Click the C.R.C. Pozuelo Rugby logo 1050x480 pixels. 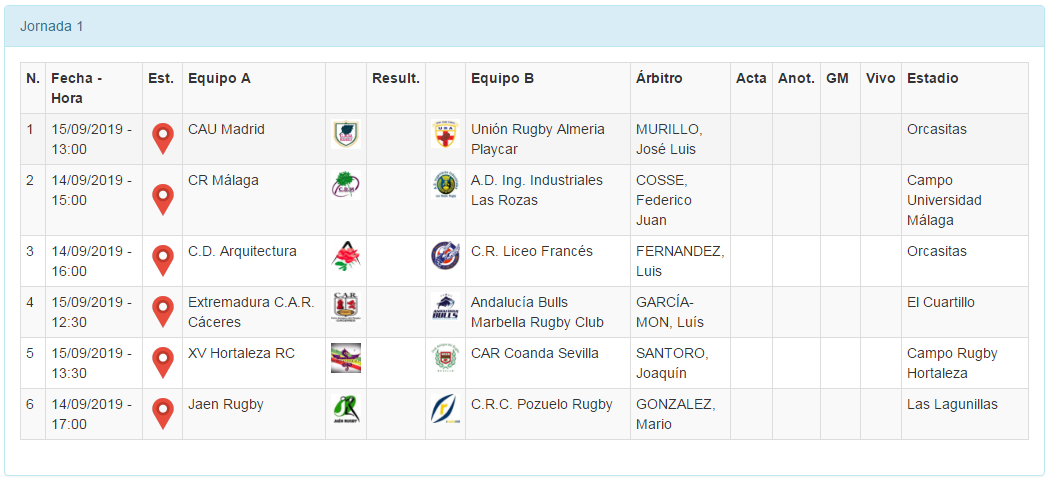point(445,409)
